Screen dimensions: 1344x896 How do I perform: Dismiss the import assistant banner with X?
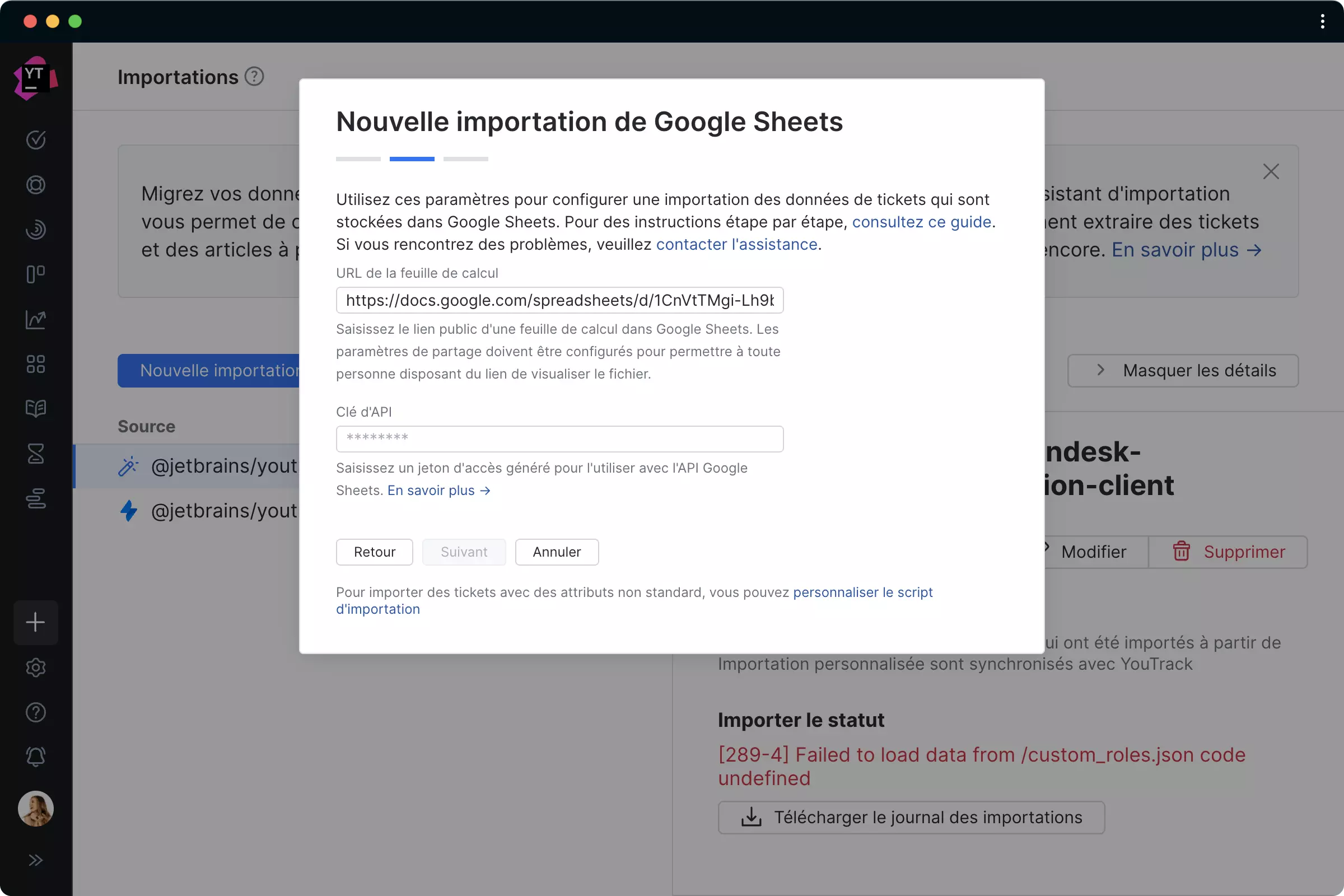1271,172
